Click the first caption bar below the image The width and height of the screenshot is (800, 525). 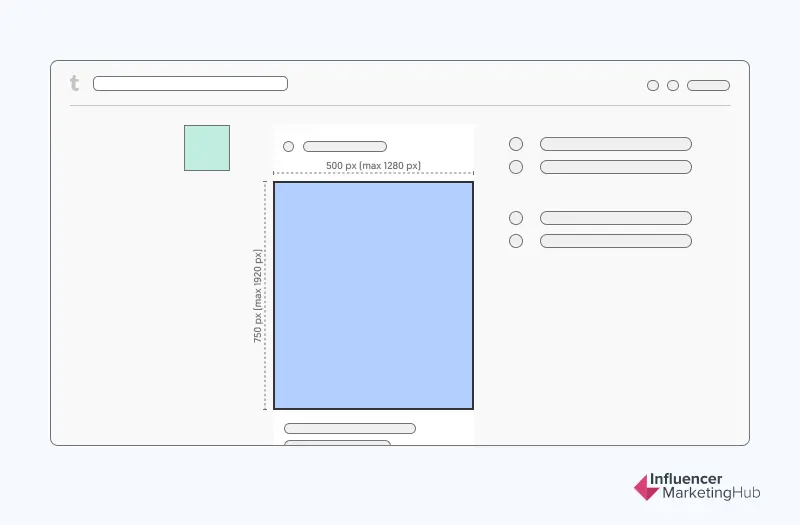click(349, 429)
